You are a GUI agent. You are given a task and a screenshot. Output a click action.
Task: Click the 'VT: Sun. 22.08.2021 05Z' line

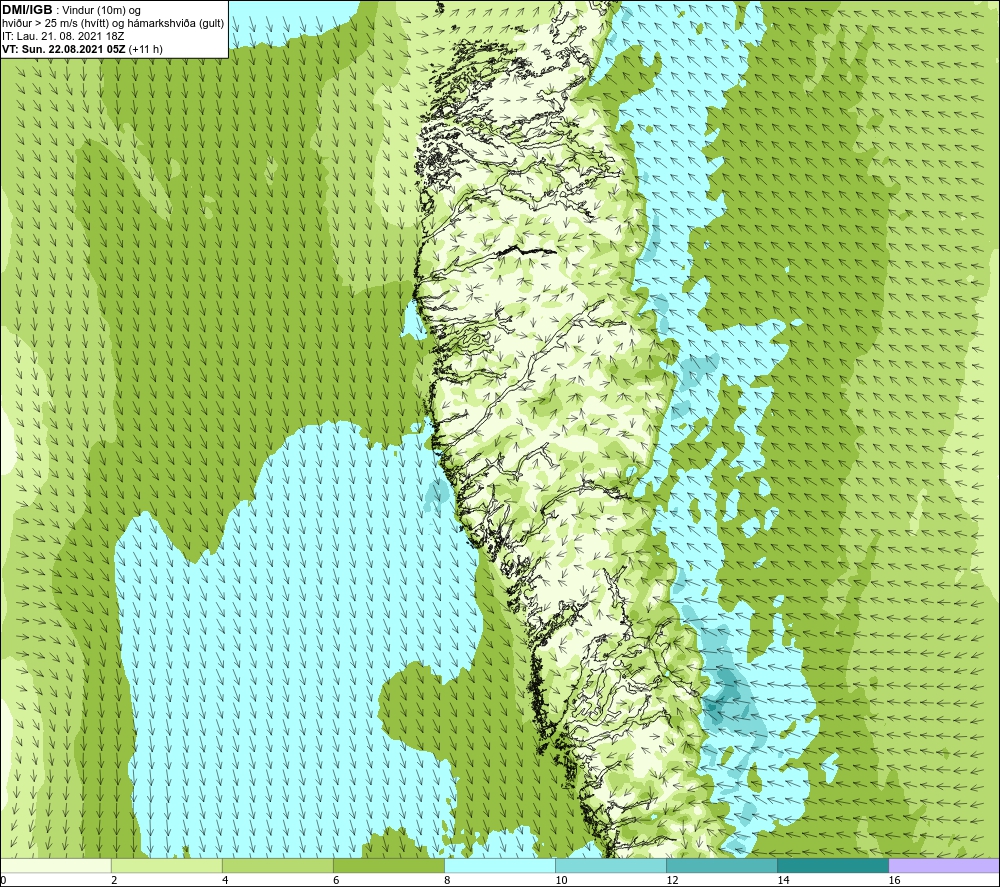pos(63,49)
